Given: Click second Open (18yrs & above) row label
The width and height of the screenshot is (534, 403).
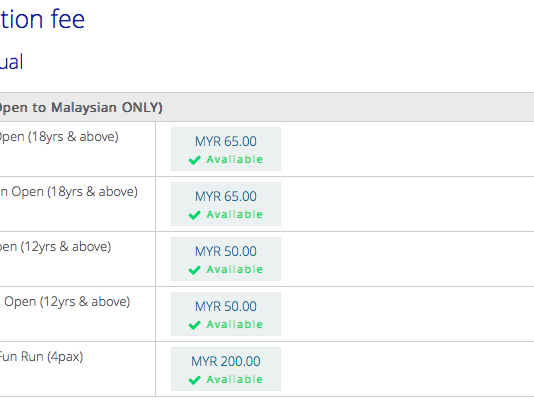Looking at the screenshot, I should click(x=69, y=192).
